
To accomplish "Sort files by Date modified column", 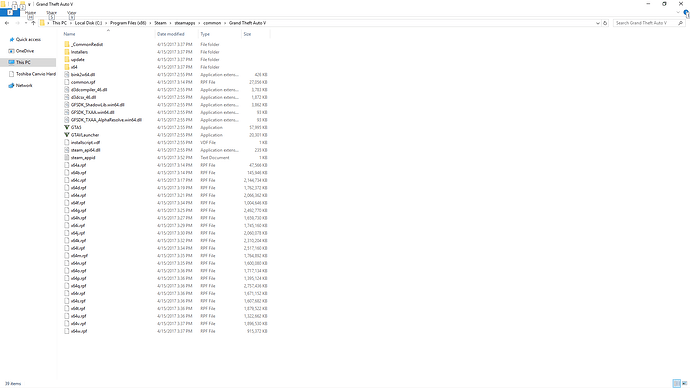I will 171,34.
